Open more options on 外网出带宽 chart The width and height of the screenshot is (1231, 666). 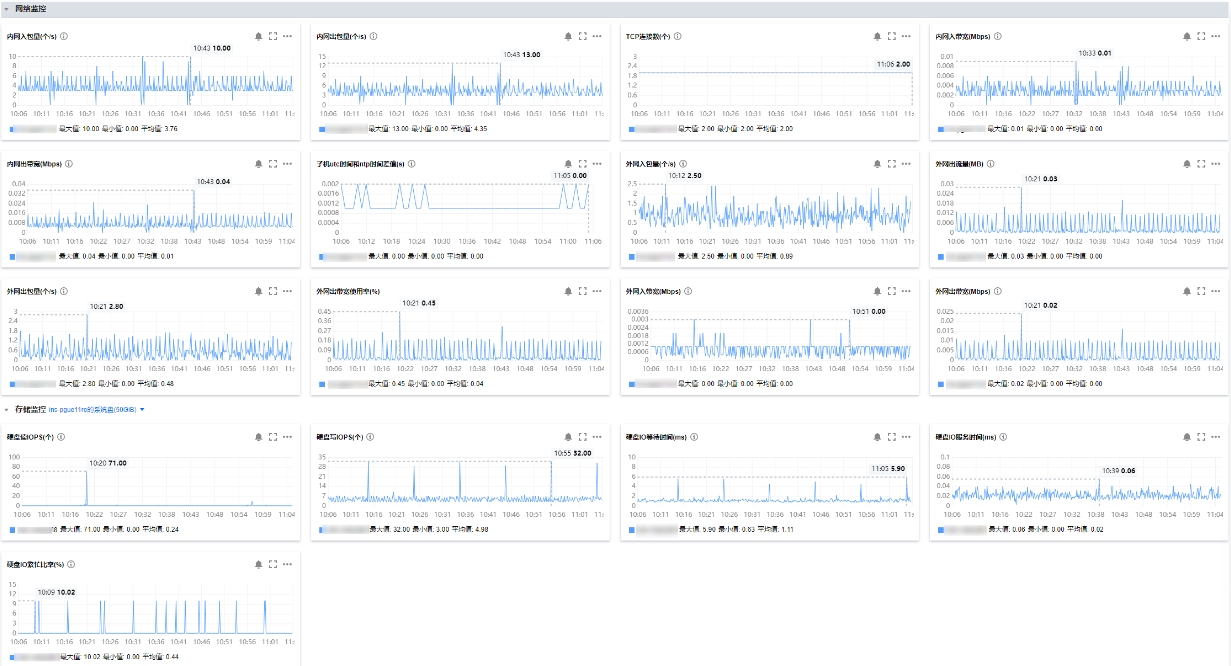[1217, 291]
